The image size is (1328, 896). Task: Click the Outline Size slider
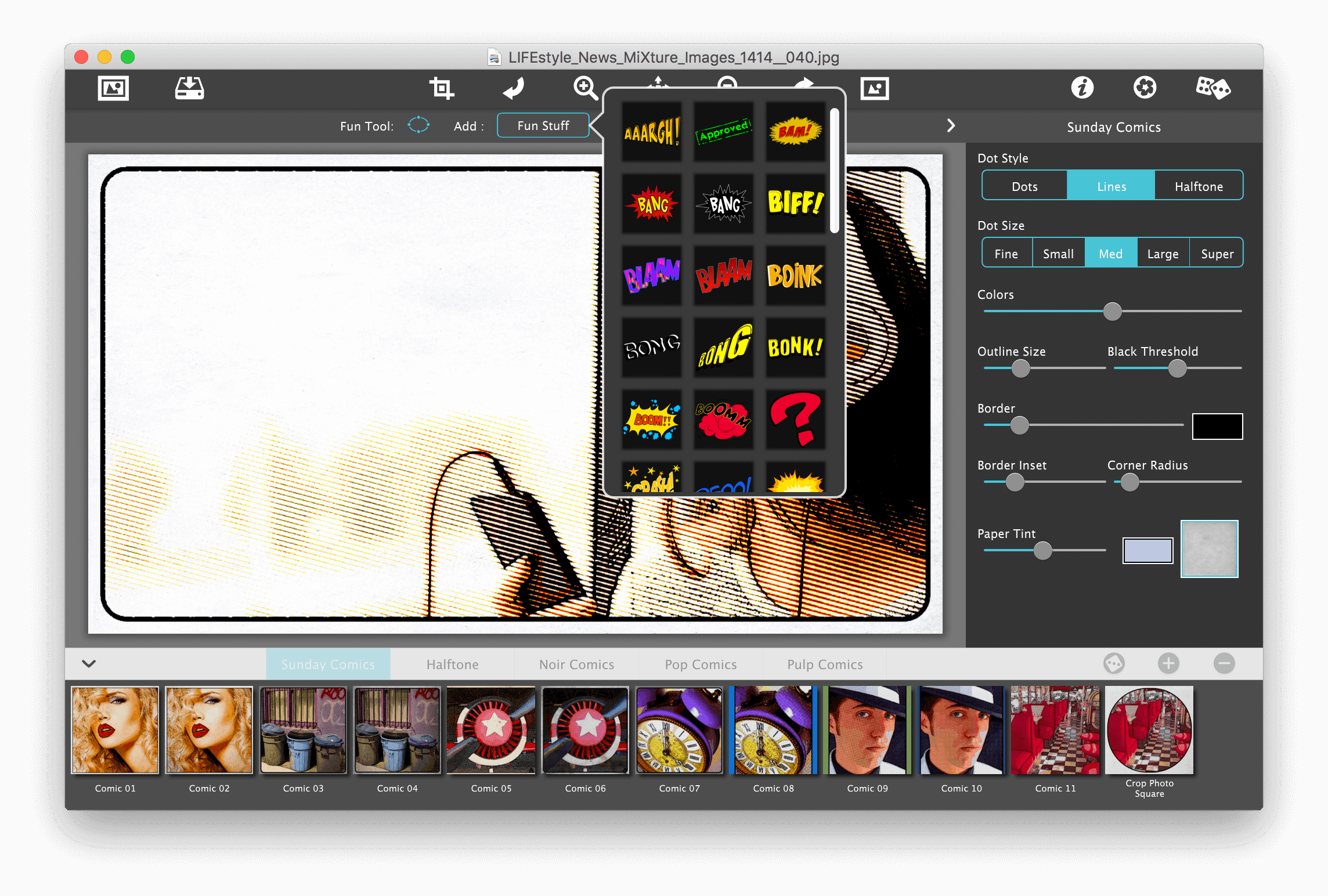tap(1044, 368)
